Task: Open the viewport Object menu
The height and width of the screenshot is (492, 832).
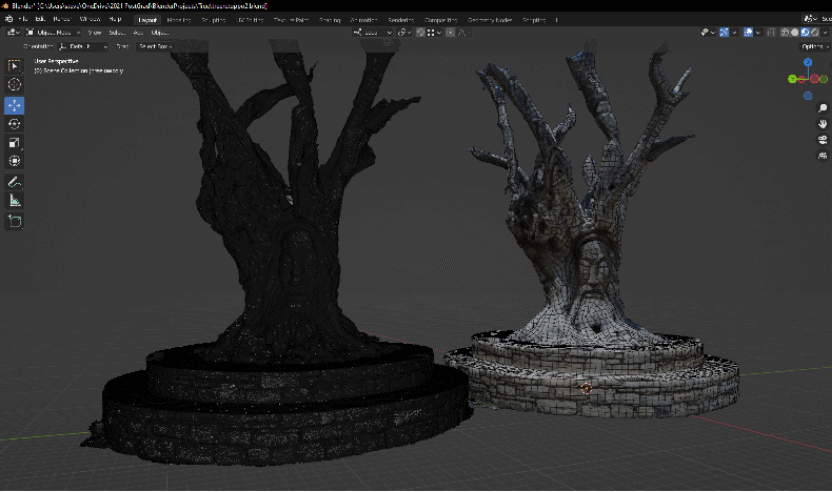Action: point(160,32)
